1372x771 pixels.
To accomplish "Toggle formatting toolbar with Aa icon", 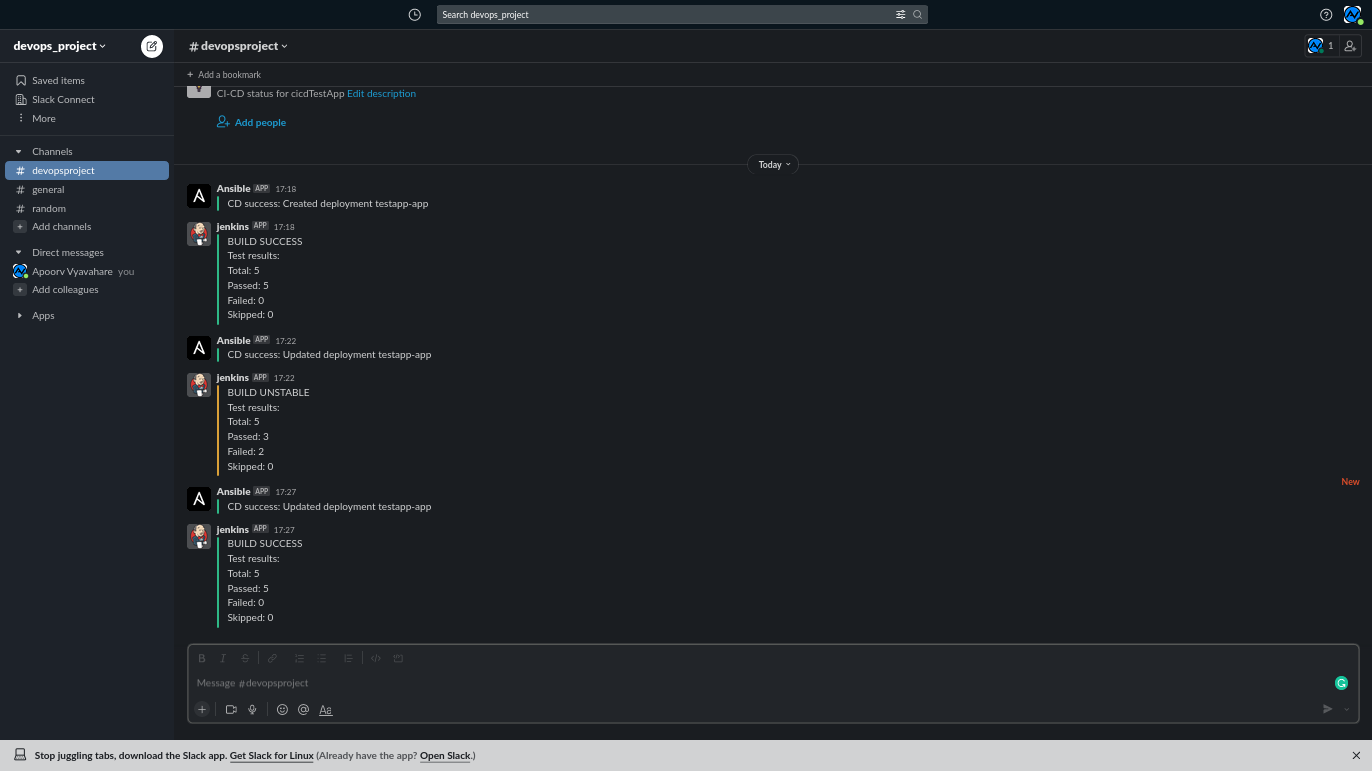I will (326, 709).
